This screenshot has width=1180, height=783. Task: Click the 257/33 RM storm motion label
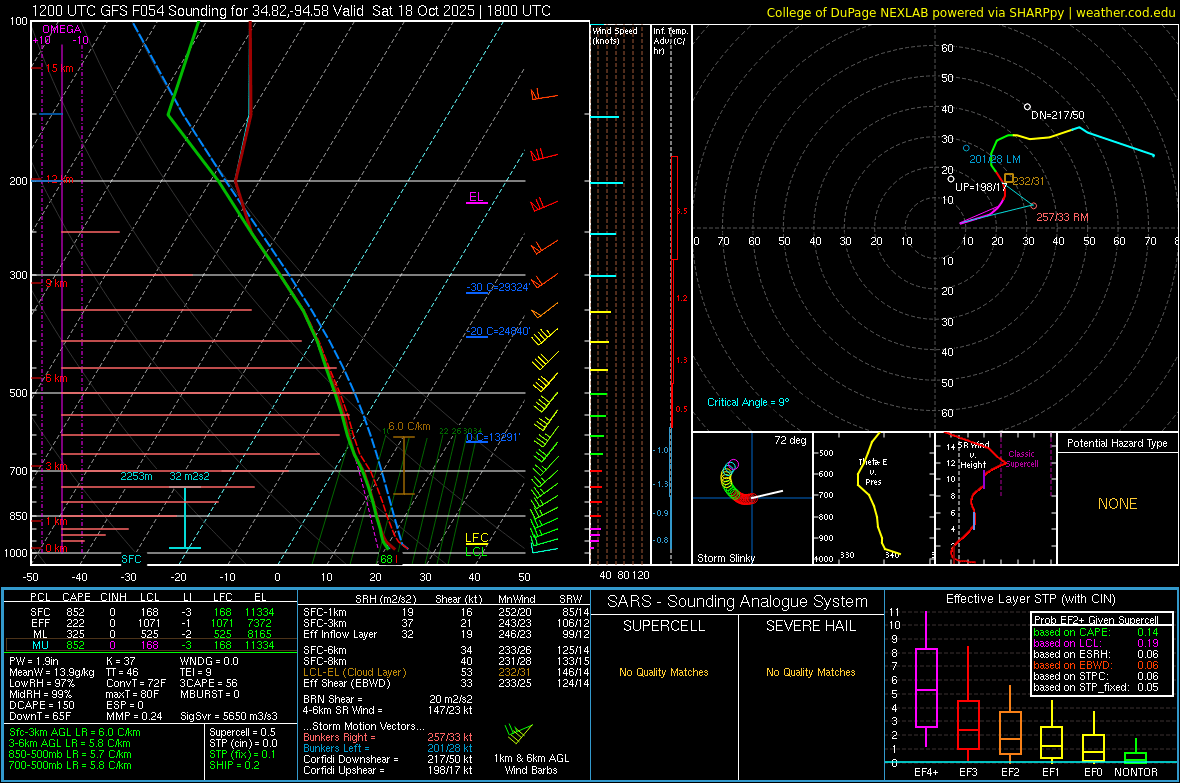[1062, 217]
